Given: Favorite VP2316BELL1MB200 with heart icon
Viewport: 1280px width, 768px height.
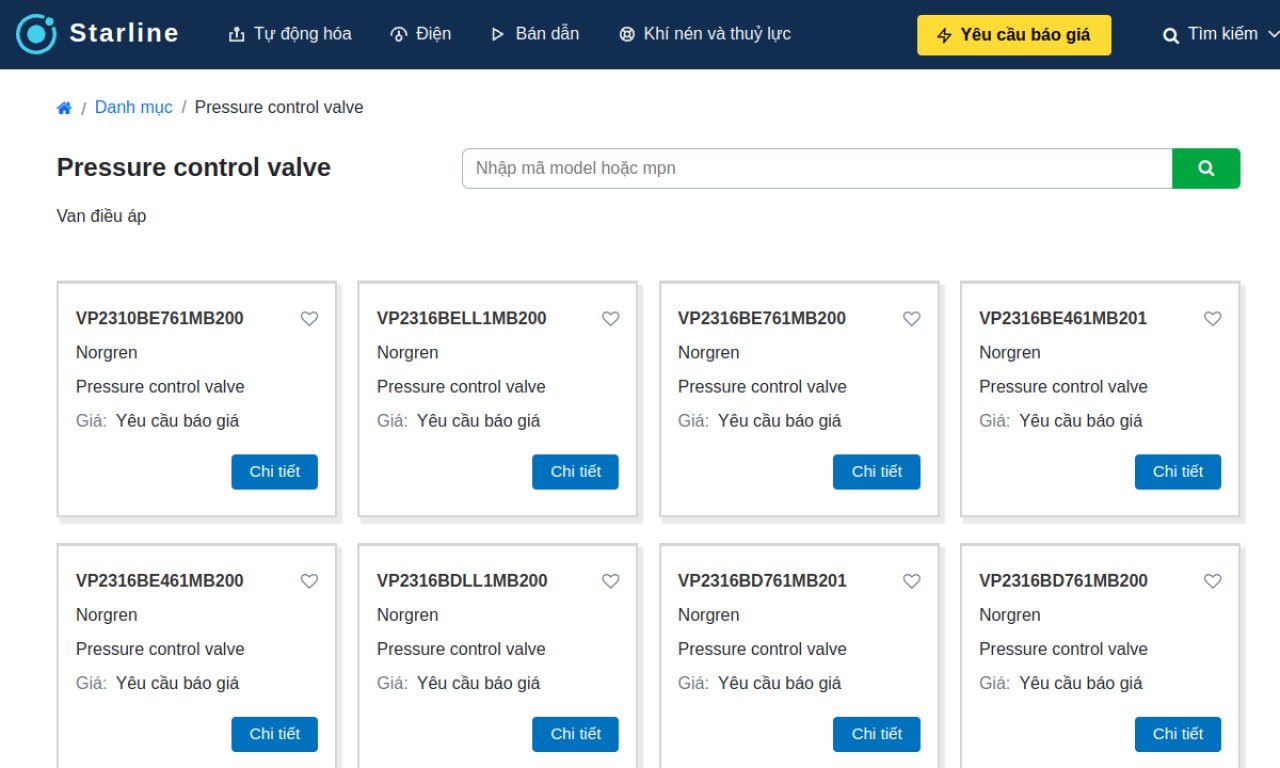Looking at the screenshot, I should (x=610, y=319).
